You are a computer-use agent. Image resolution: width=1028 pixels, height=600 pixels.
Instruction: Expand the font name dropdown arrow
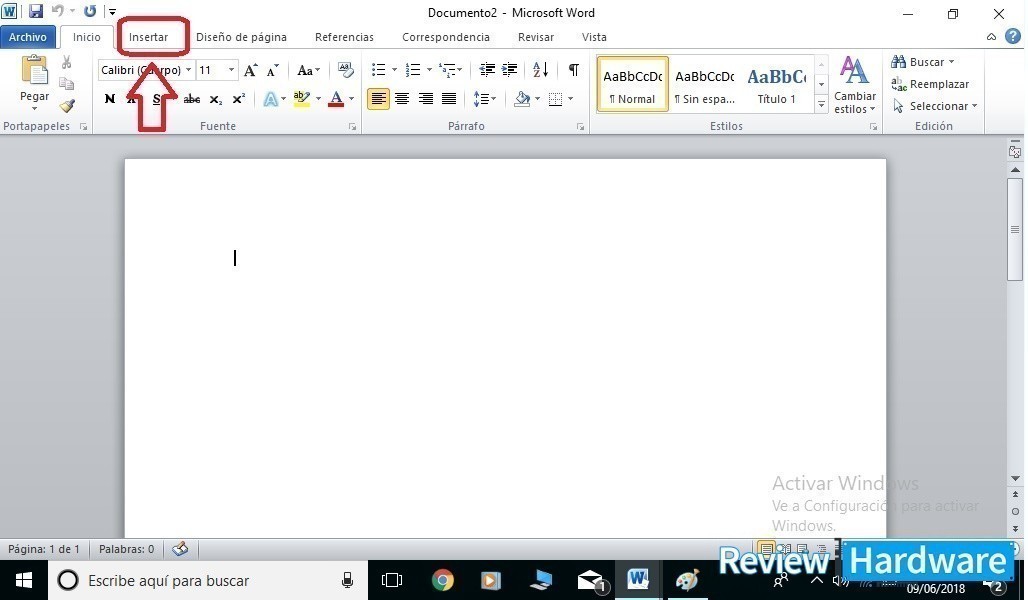pos(188,70)
